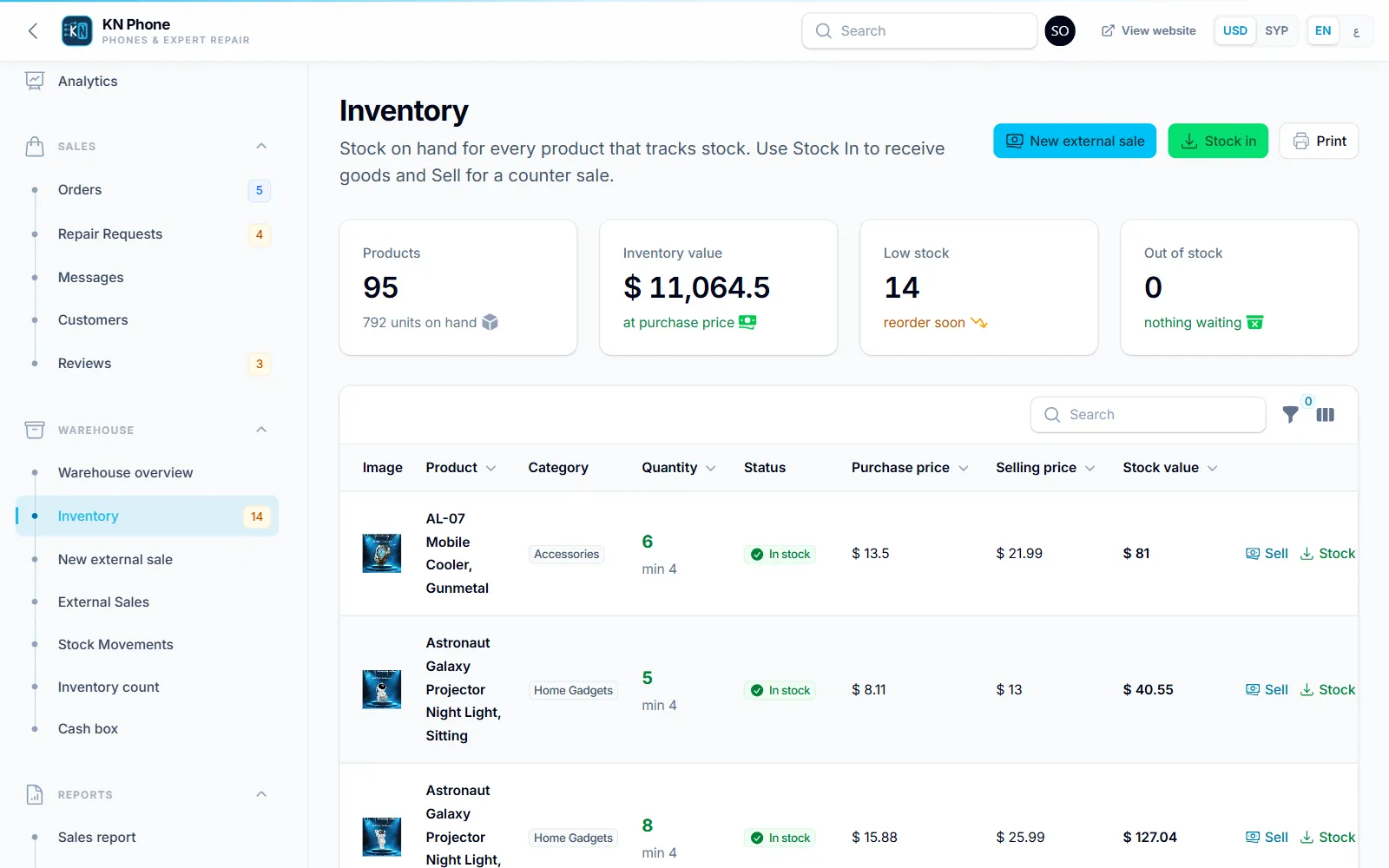1389x868 pixels.
Task: Sell AL-07 Mobile Cooler from its row
Action: 1267,554
